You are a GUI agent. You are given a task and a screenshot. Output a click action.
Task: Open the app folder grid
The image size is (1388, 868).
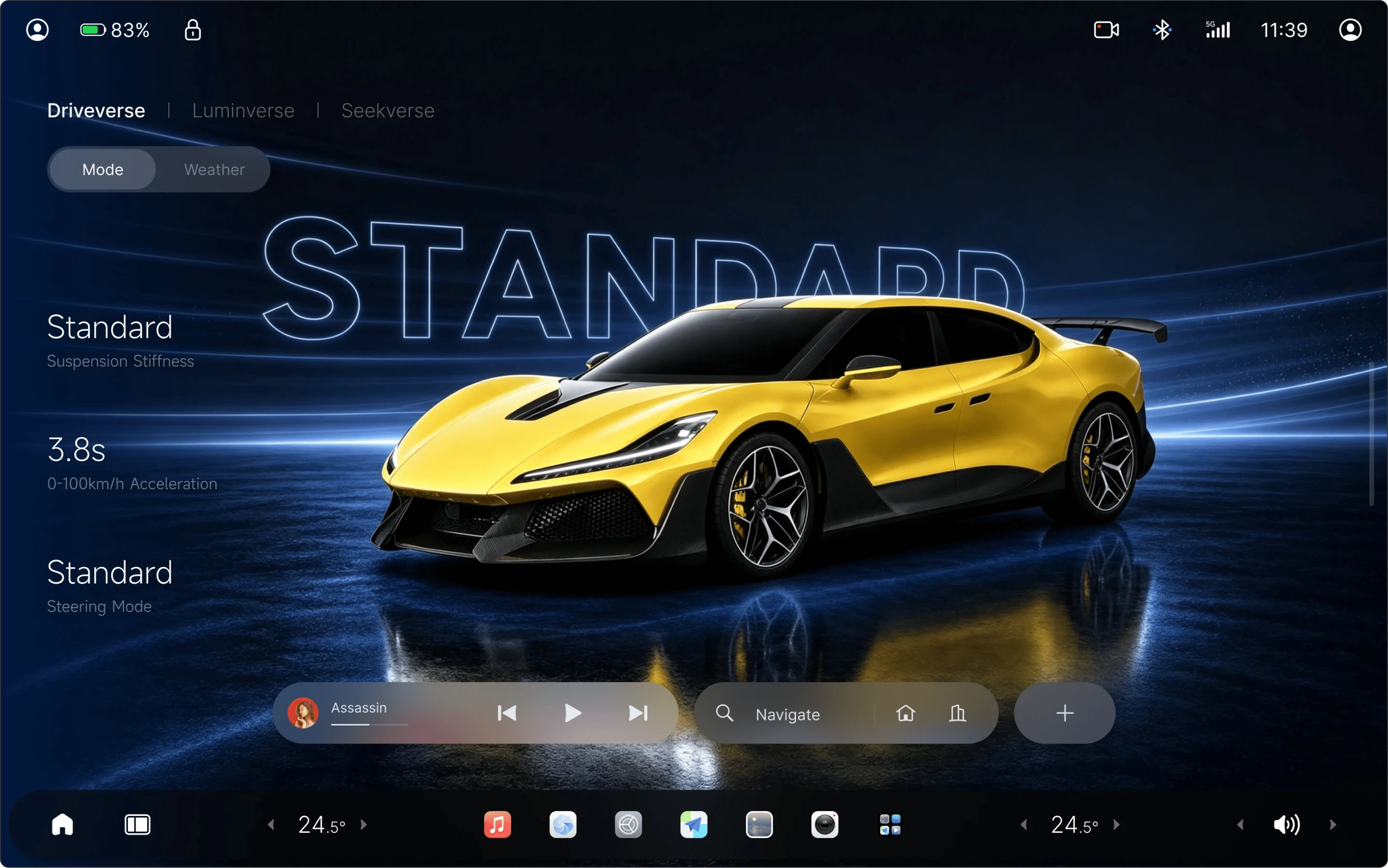(890, 825)
